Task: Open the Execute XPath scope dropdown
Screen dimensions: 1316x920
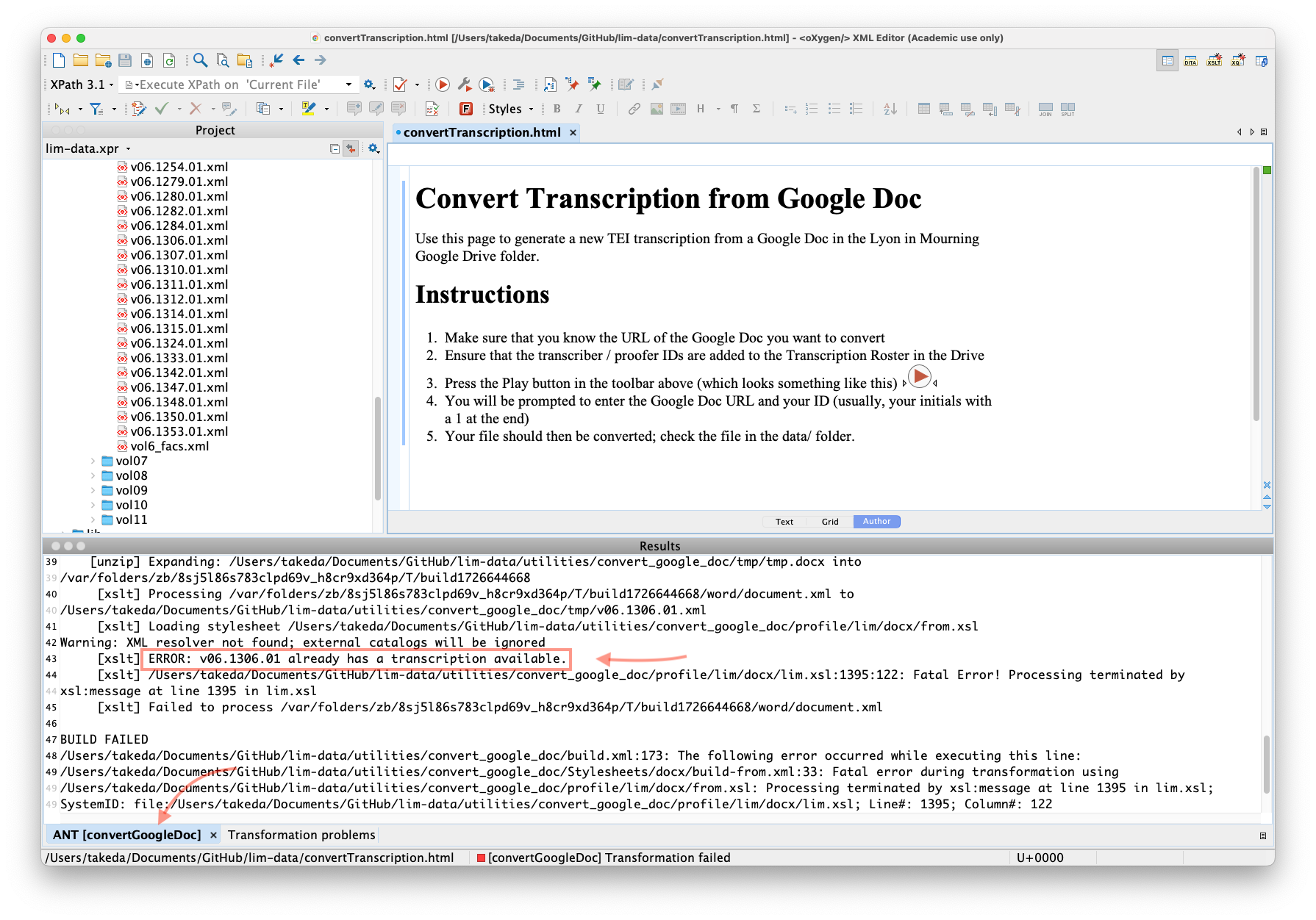Action: point(348,85)
